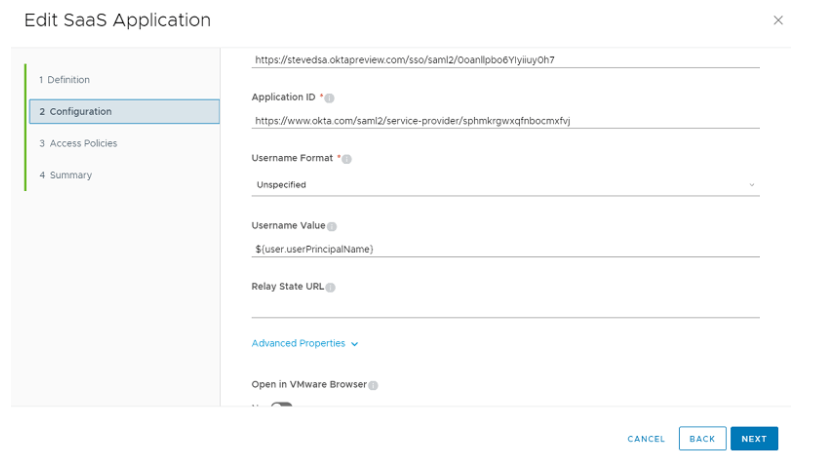This screenshot has width=813, height=468.
Task: Toggle the Open in VMware Browser switch
Action: coord(281,405)
